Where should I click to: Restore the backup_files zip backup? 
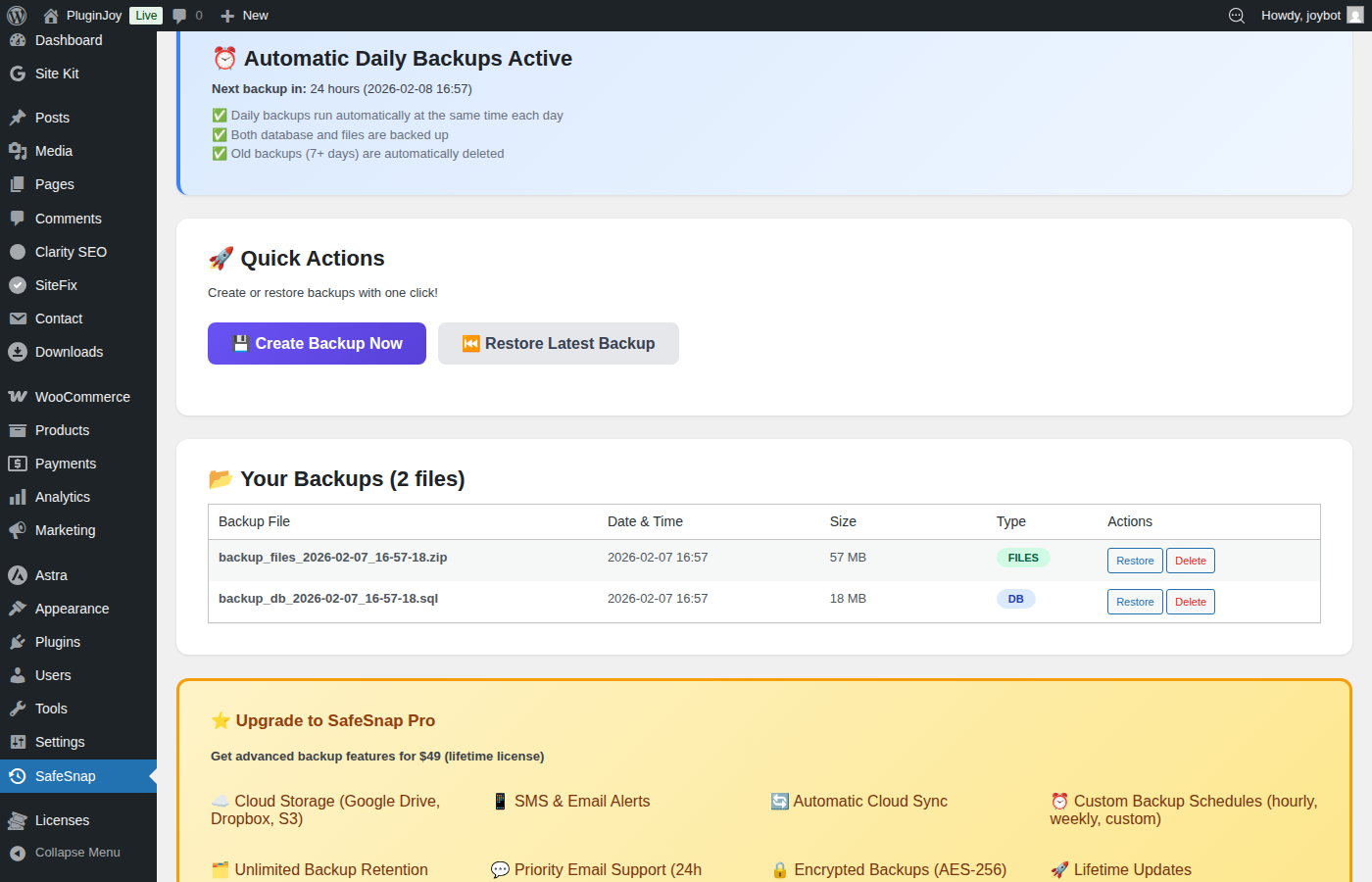[1135, 561]
